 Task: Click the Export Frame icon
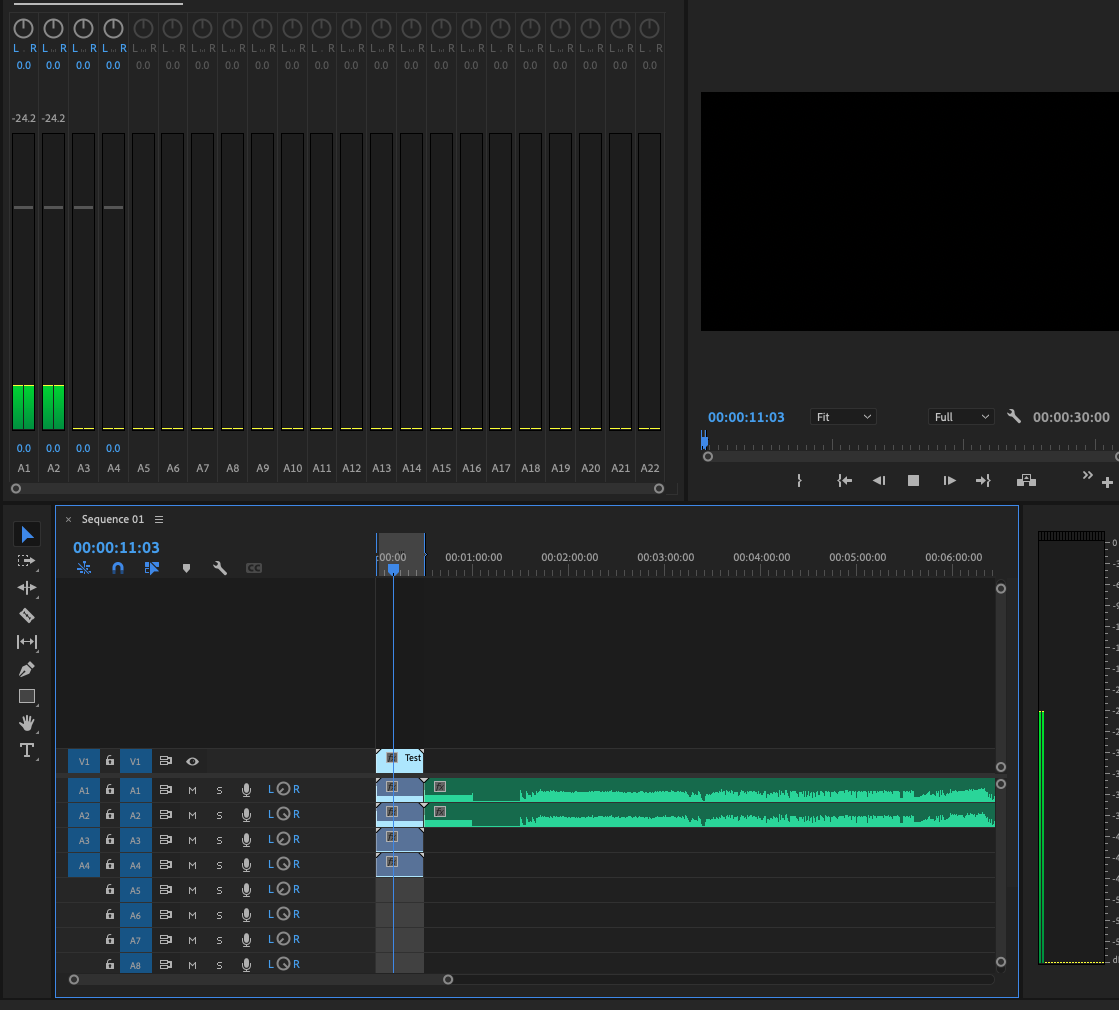[1026, 481]
